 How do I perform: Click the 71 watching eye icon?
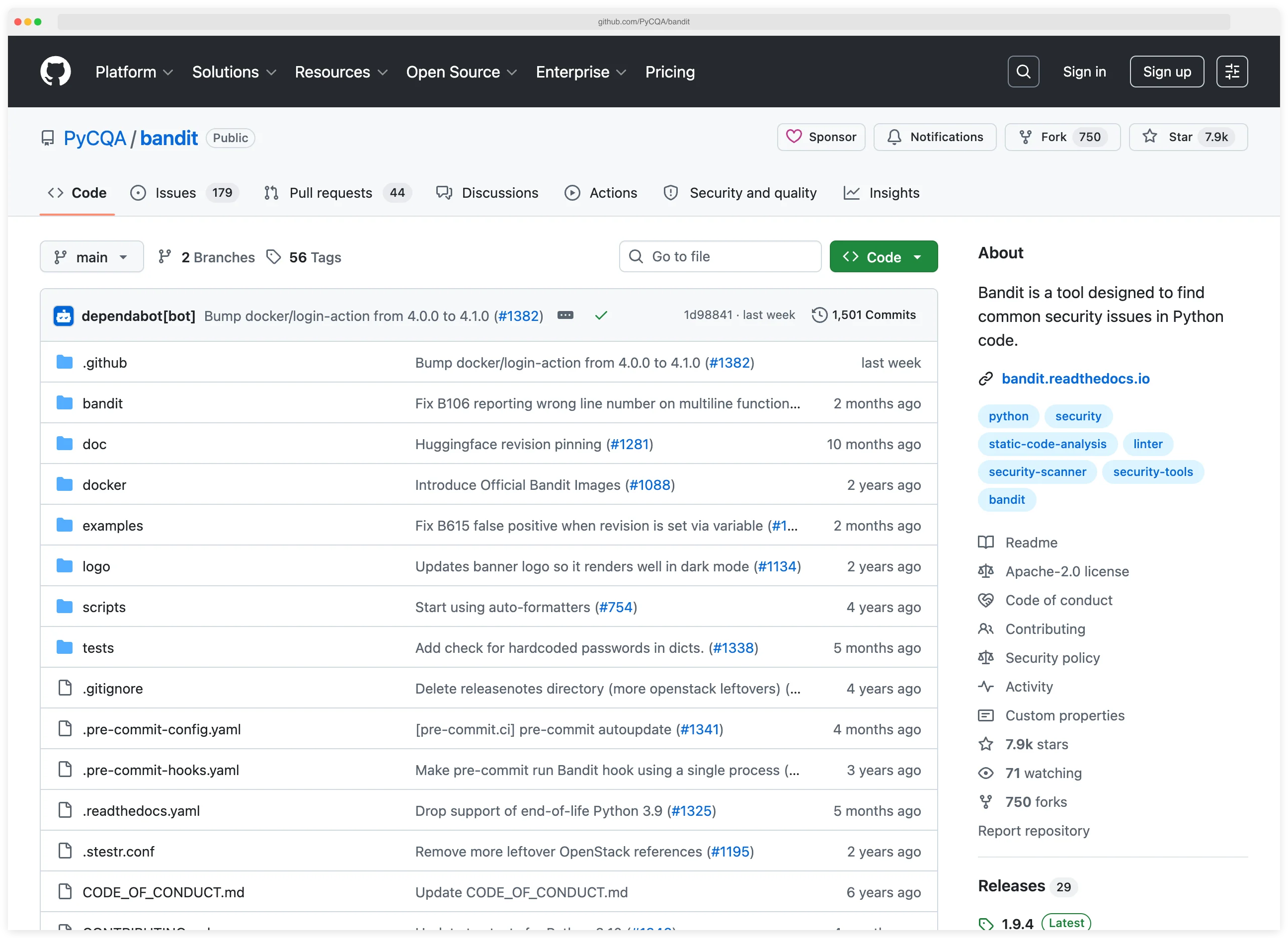tap(986, 773)
